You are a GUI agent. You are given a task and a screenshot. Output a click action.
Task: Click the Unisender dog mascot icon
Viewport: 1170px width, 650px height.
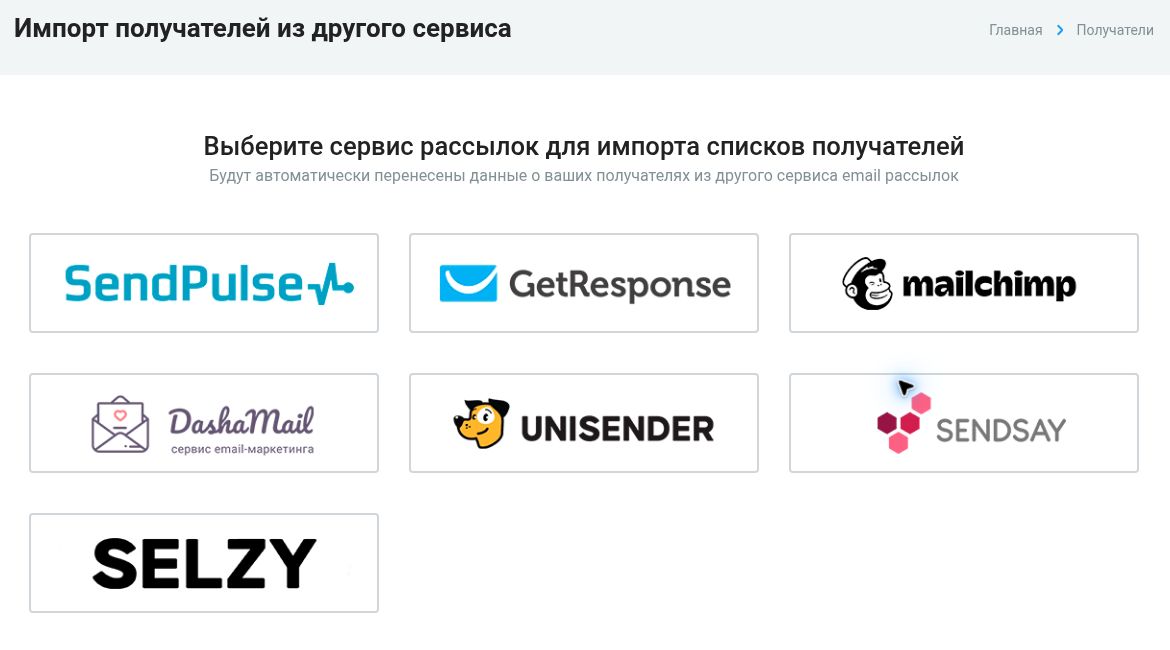[x=482, y=423]
